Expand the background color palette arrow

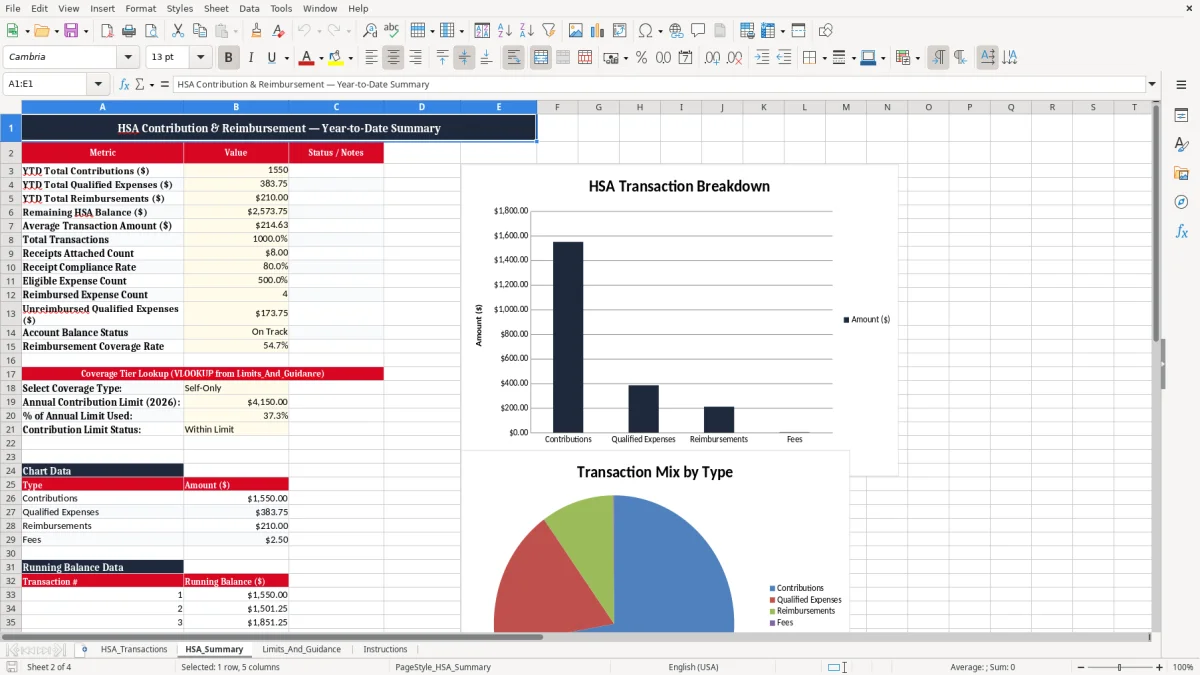pyautogui.click(x=350, y=58)
